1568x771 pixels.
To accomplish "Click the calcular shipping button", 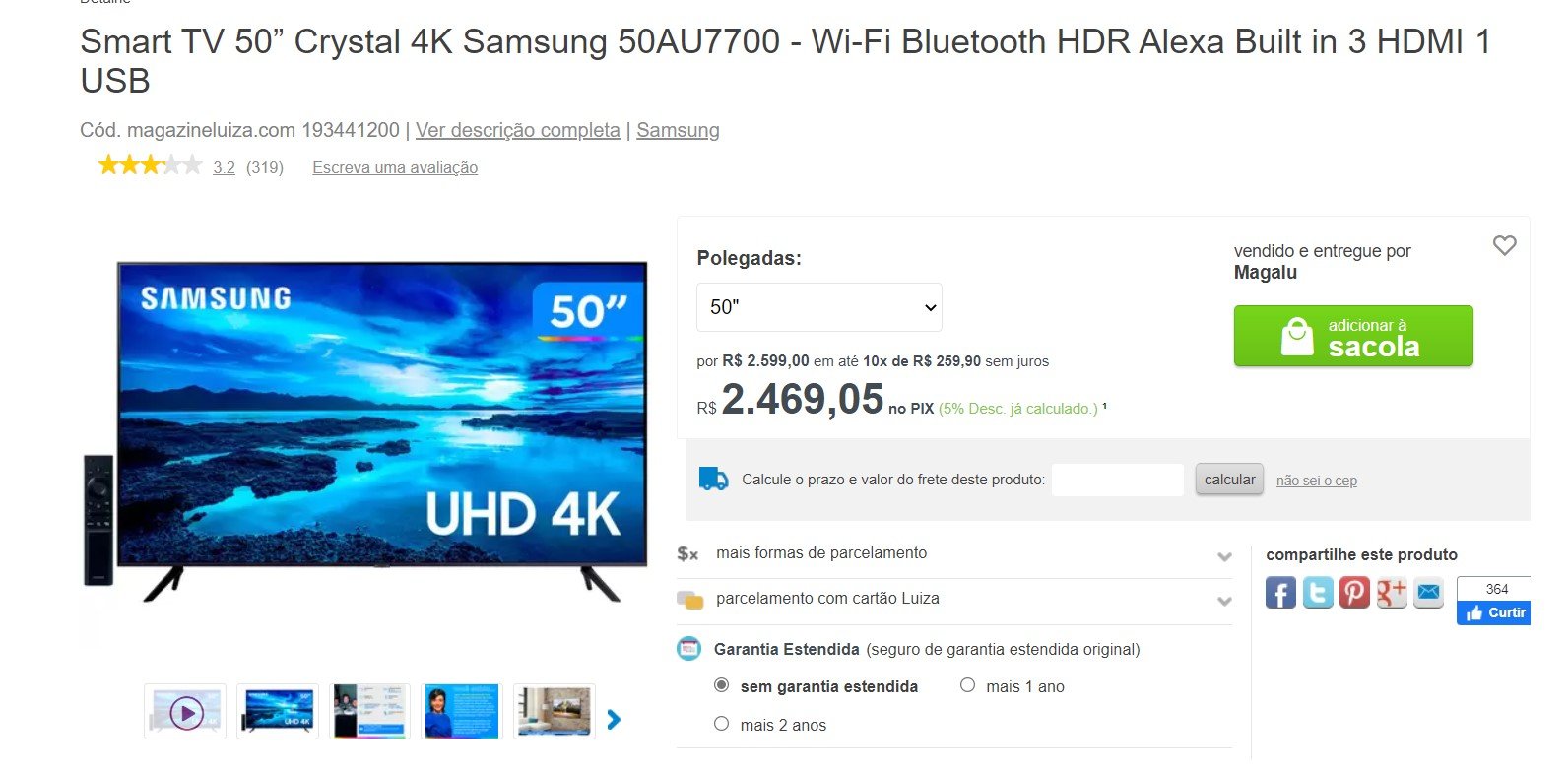I will (1229, 480).
